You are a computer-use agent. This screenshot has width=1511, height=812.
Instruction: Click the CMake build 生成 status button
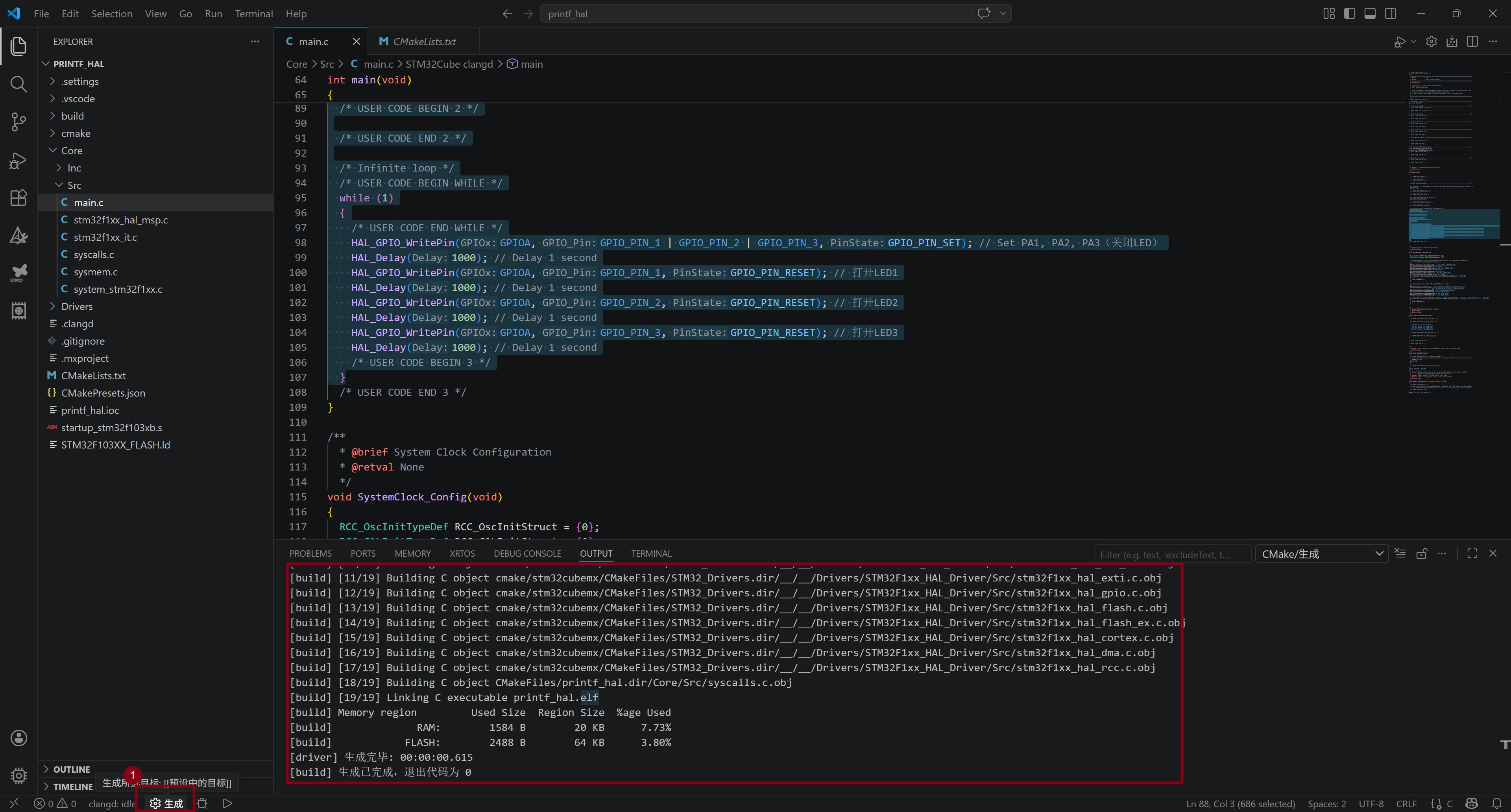[166, 803]
